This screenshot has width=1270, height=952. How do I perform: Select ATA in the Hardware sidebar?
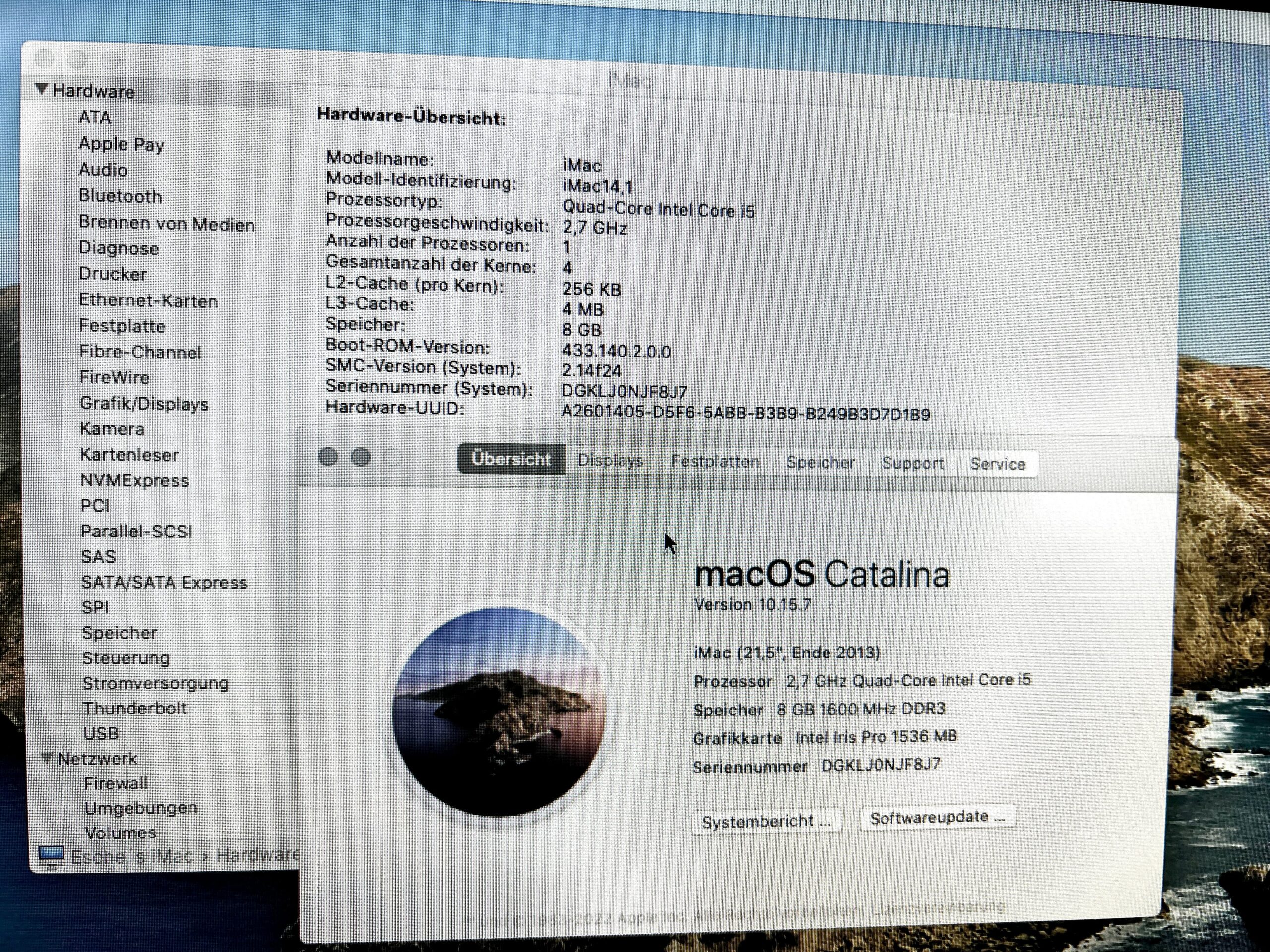pos(96,118)
